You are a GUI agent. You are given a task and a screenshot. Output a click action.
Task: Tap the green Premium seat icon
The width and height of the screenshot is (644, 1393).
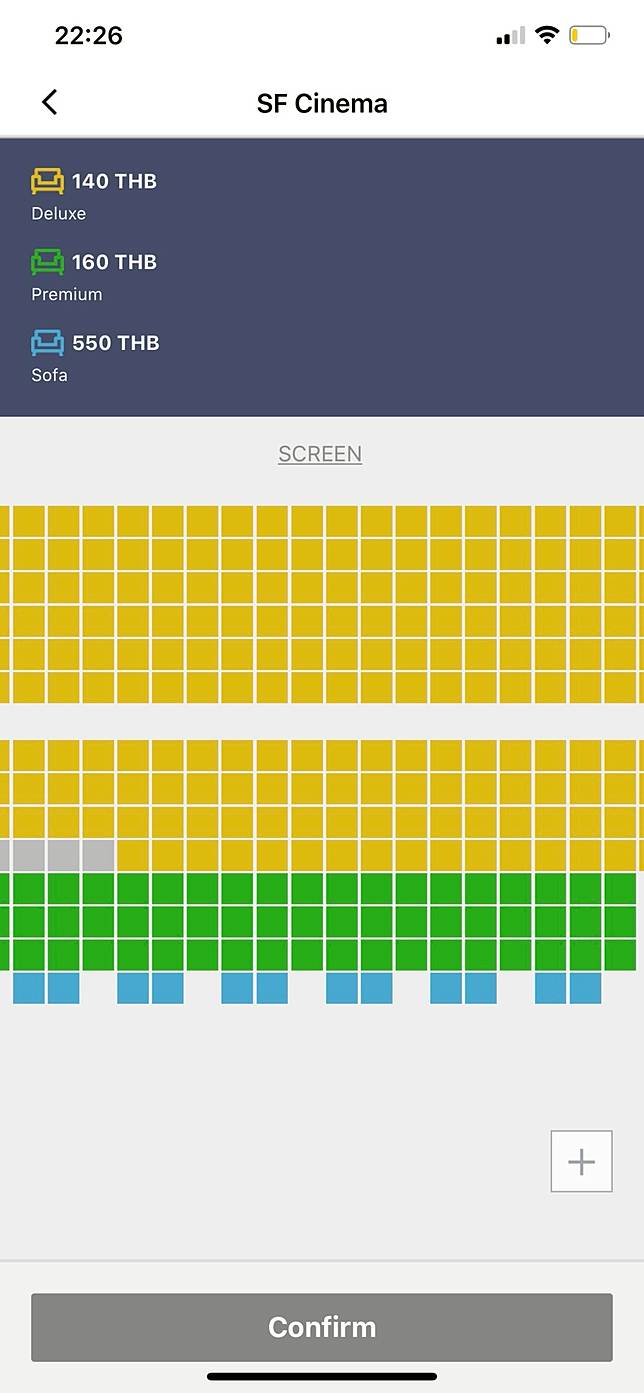click(47, 262)
